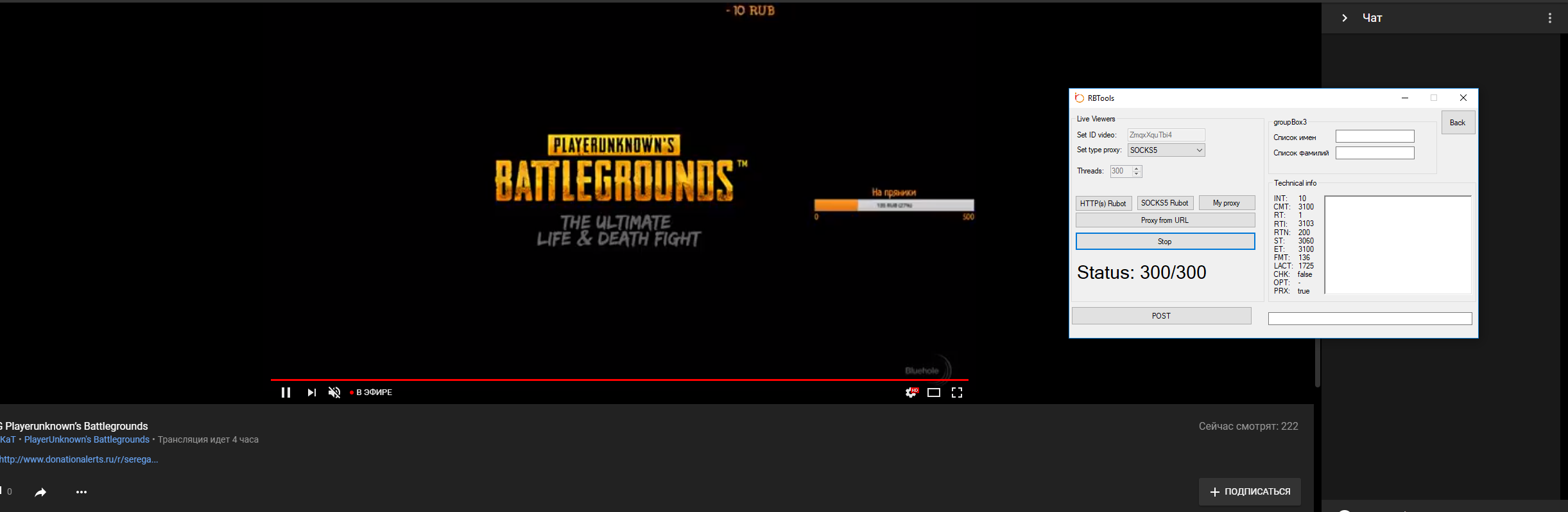Image resolution: width=1568 pixels, height=512 pixels.
Task: Click the HTTP(s) Rubot button
Action: (1103, 204)
